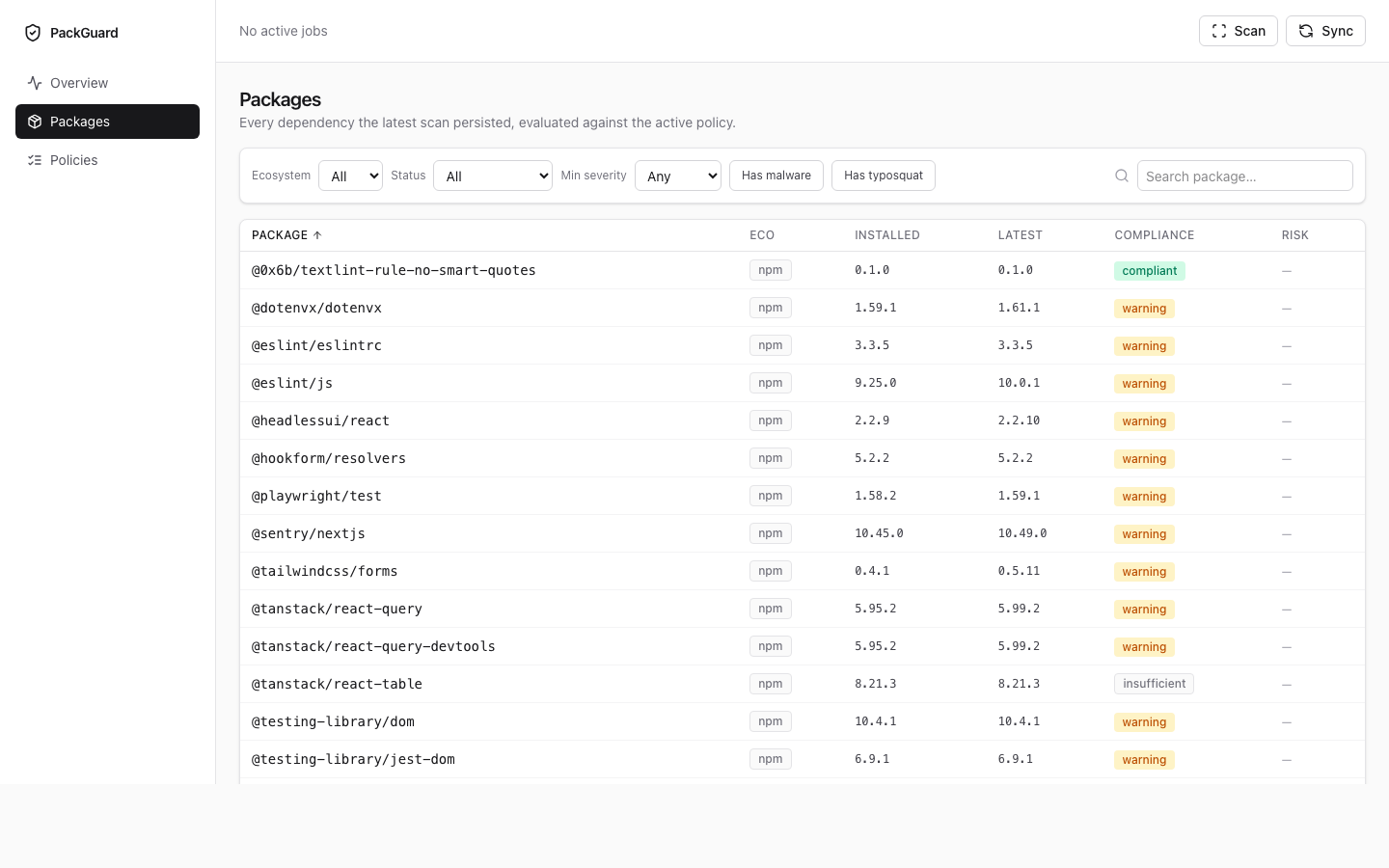Click the search magnifier icon
Screen dimensions: 1389x868
click(x=1122, y=176)
